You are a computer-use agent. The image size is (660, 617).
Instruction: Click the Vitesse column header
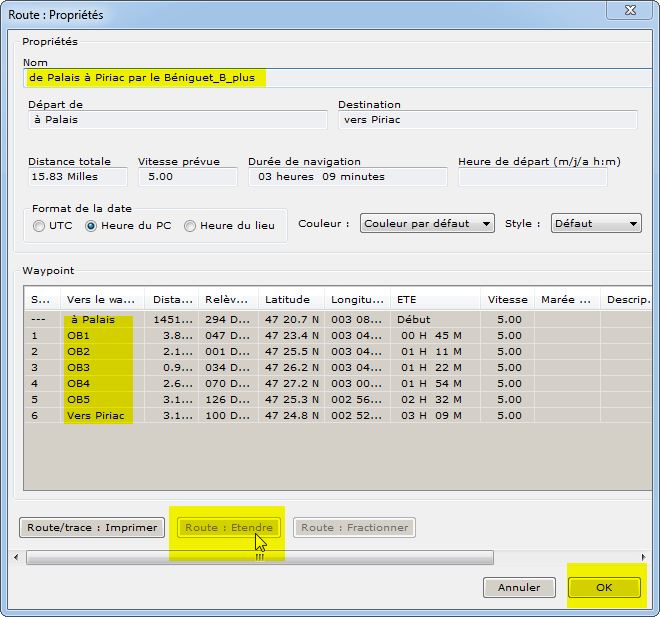(507, 300)
